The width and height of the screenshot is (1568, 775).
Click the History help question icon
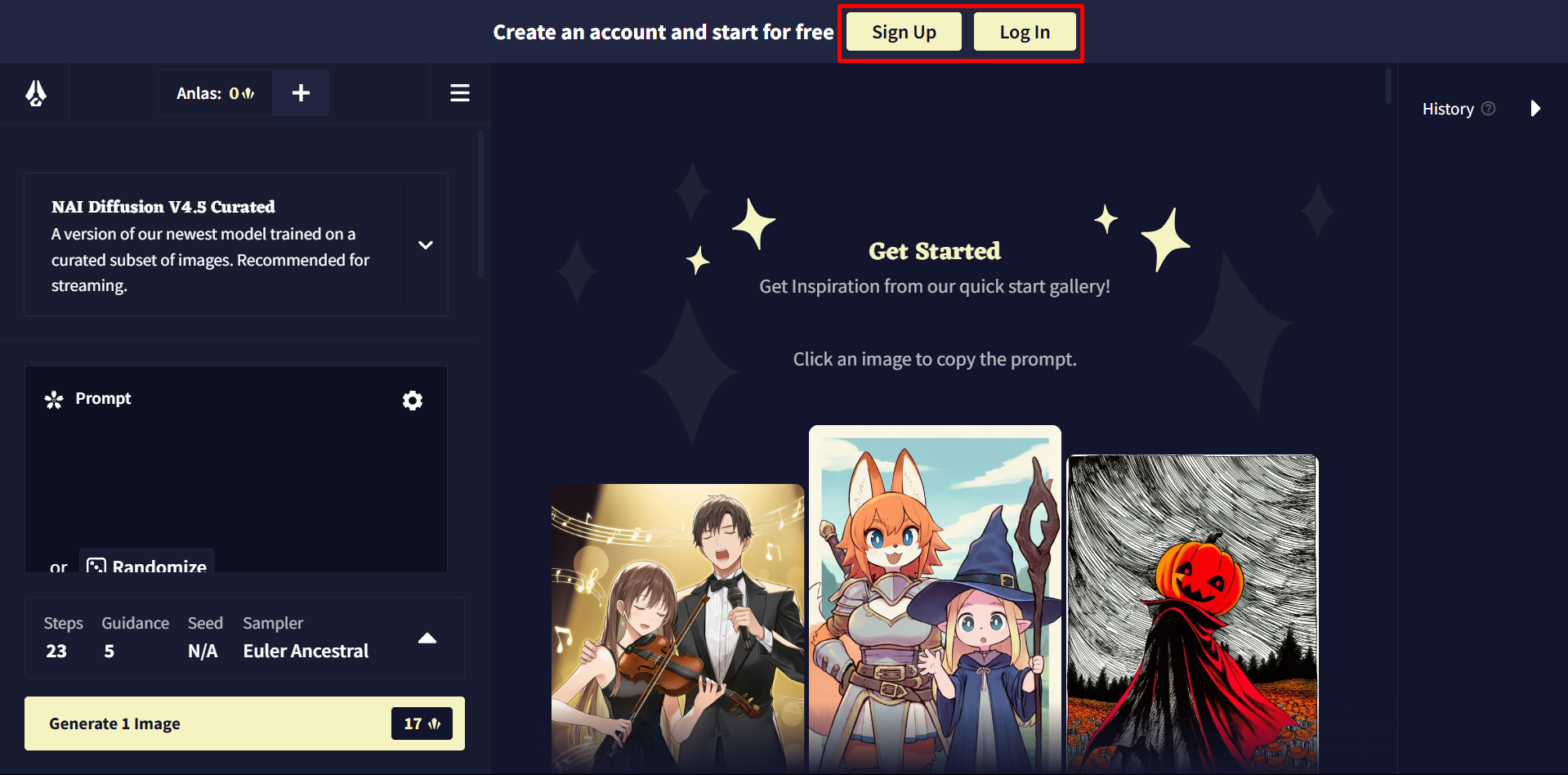[x=1489, y=109]
